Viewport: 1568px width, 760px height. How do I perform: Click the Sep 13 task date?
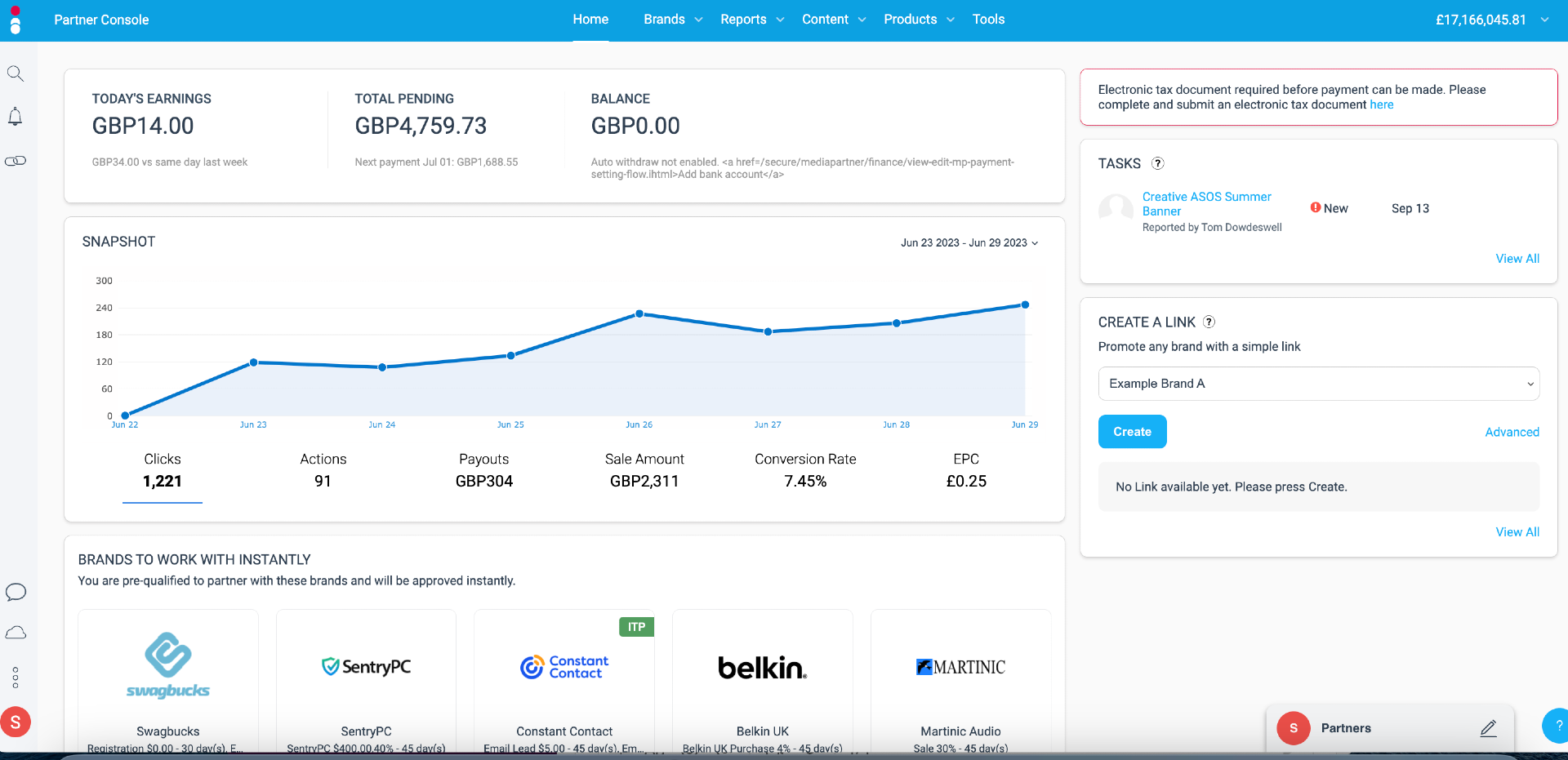(x=1410, y=208)
